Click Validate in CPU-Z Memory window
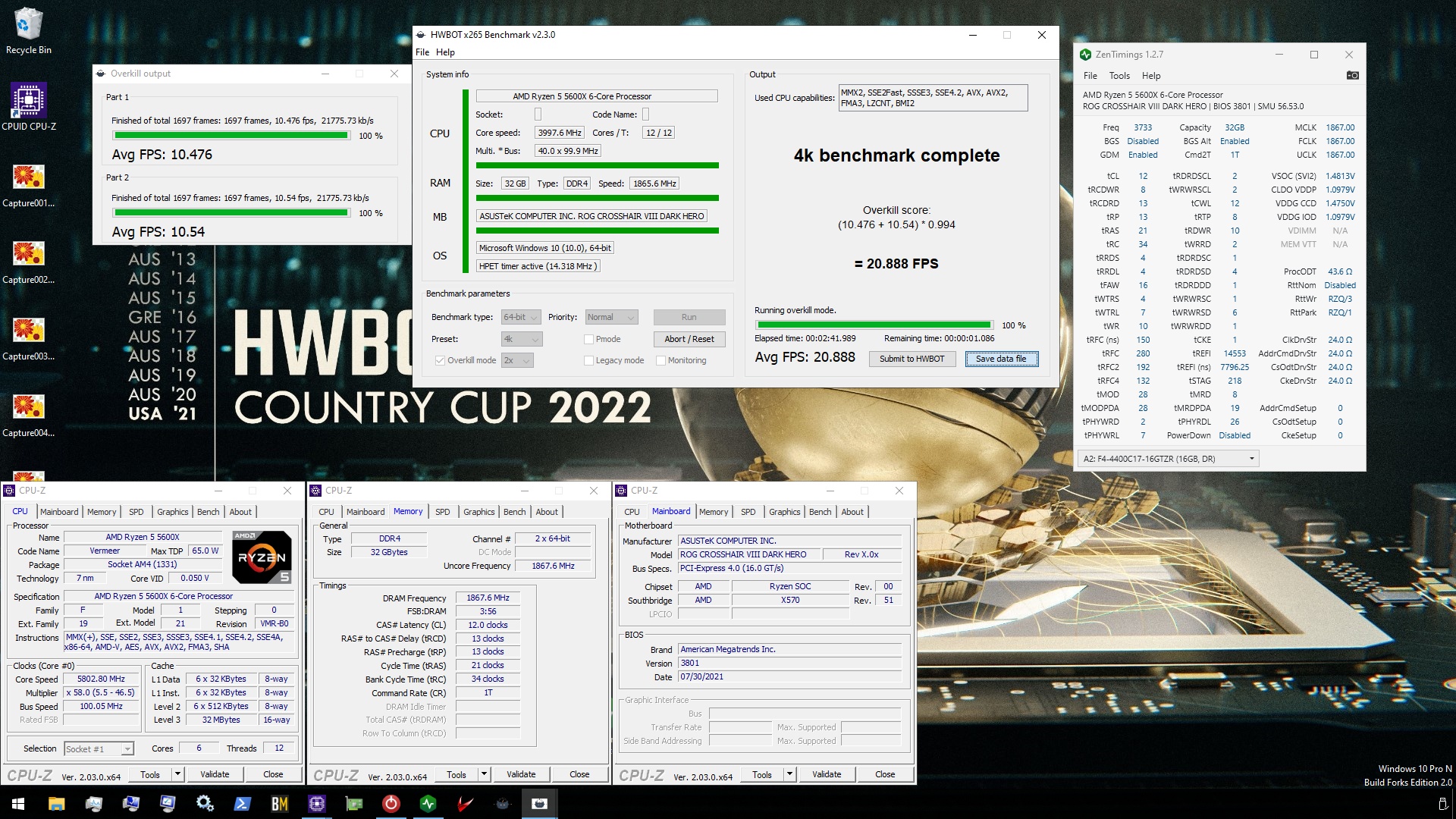This screenshot has width=1456, height=819. (521, 774)
